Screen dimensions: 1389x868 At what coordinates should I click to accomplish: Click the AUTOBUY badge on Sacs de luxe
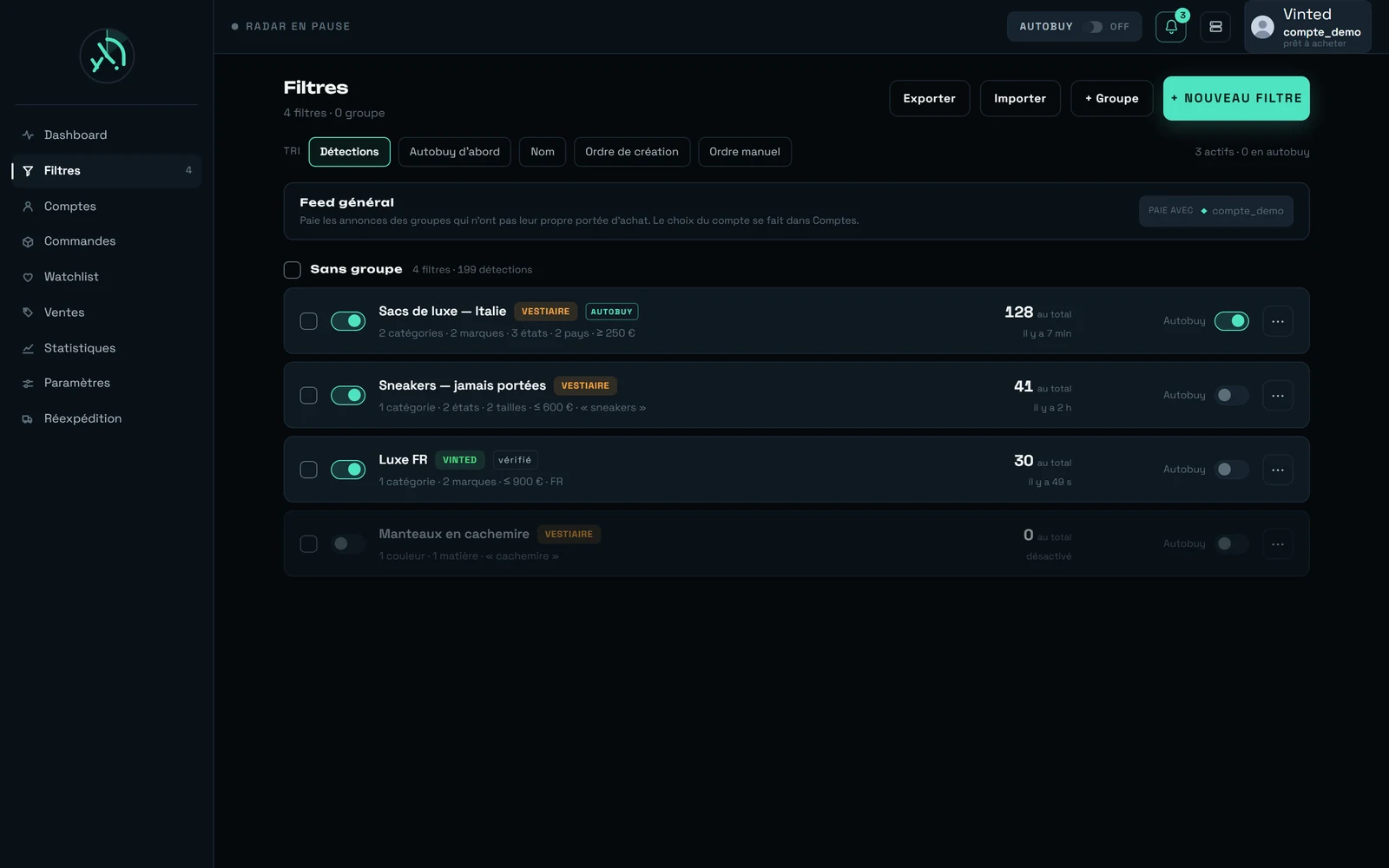click(x=612, y=312)
